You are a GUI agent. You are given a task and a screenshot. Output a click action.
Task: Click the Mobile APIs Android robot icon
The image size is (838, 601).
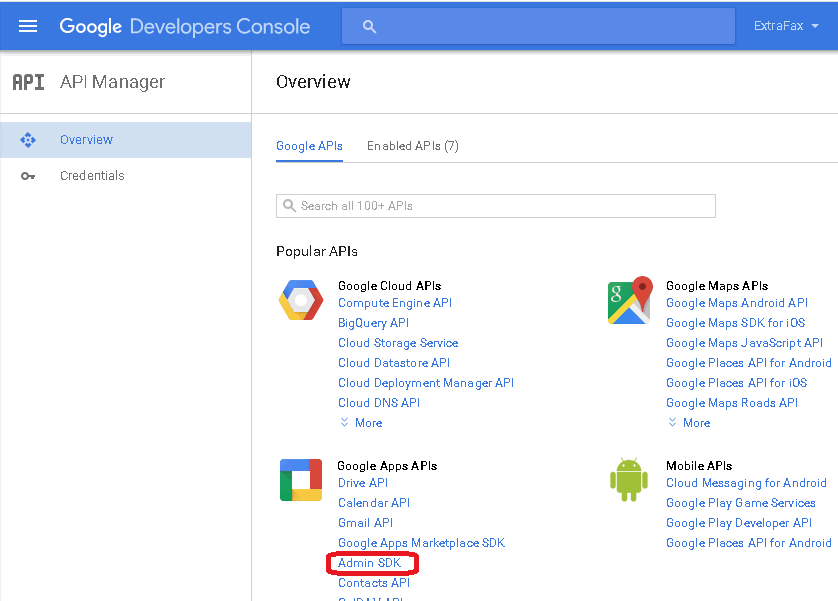point(629,480)
